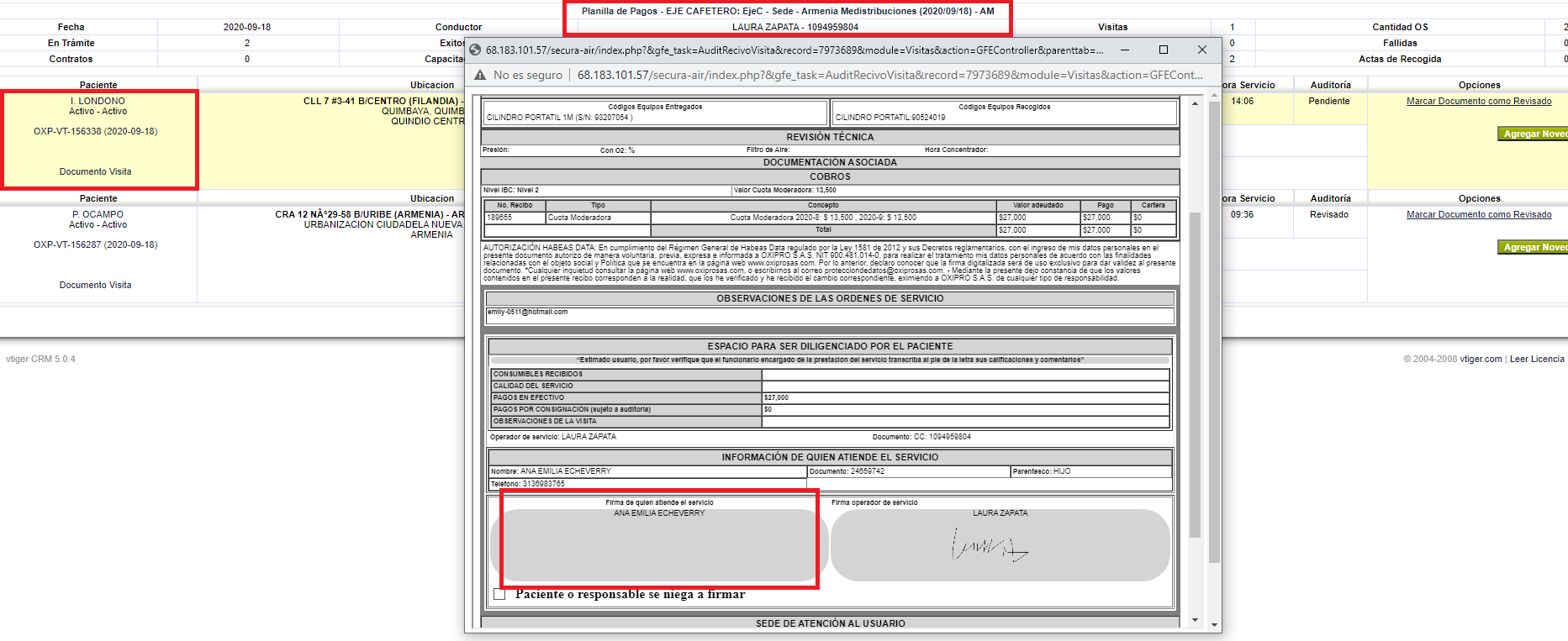The height and width of the screenshot is (641, 1568).
Task: Click the vtiger.com footer link
Action: point(1481,359)
